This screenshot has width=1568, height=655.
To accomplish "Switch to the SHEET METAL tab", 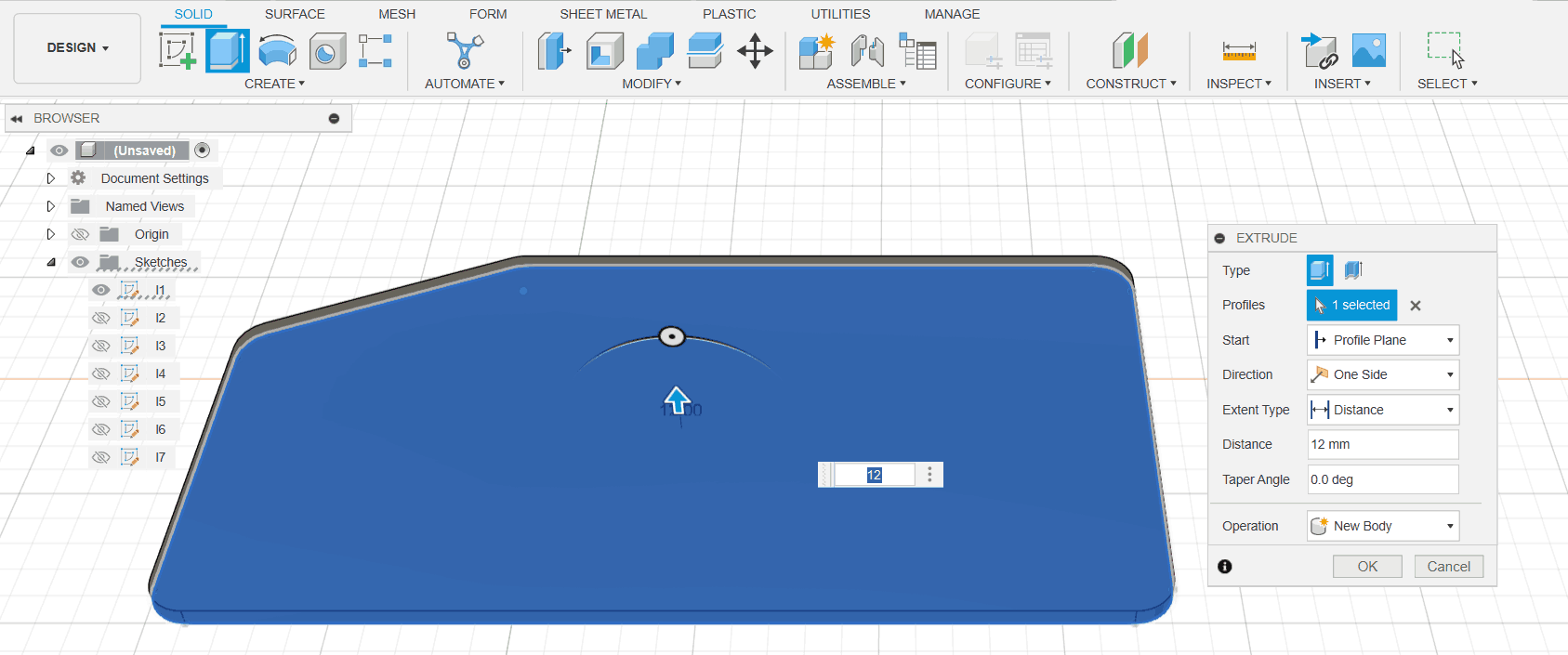I will (603, 14).
